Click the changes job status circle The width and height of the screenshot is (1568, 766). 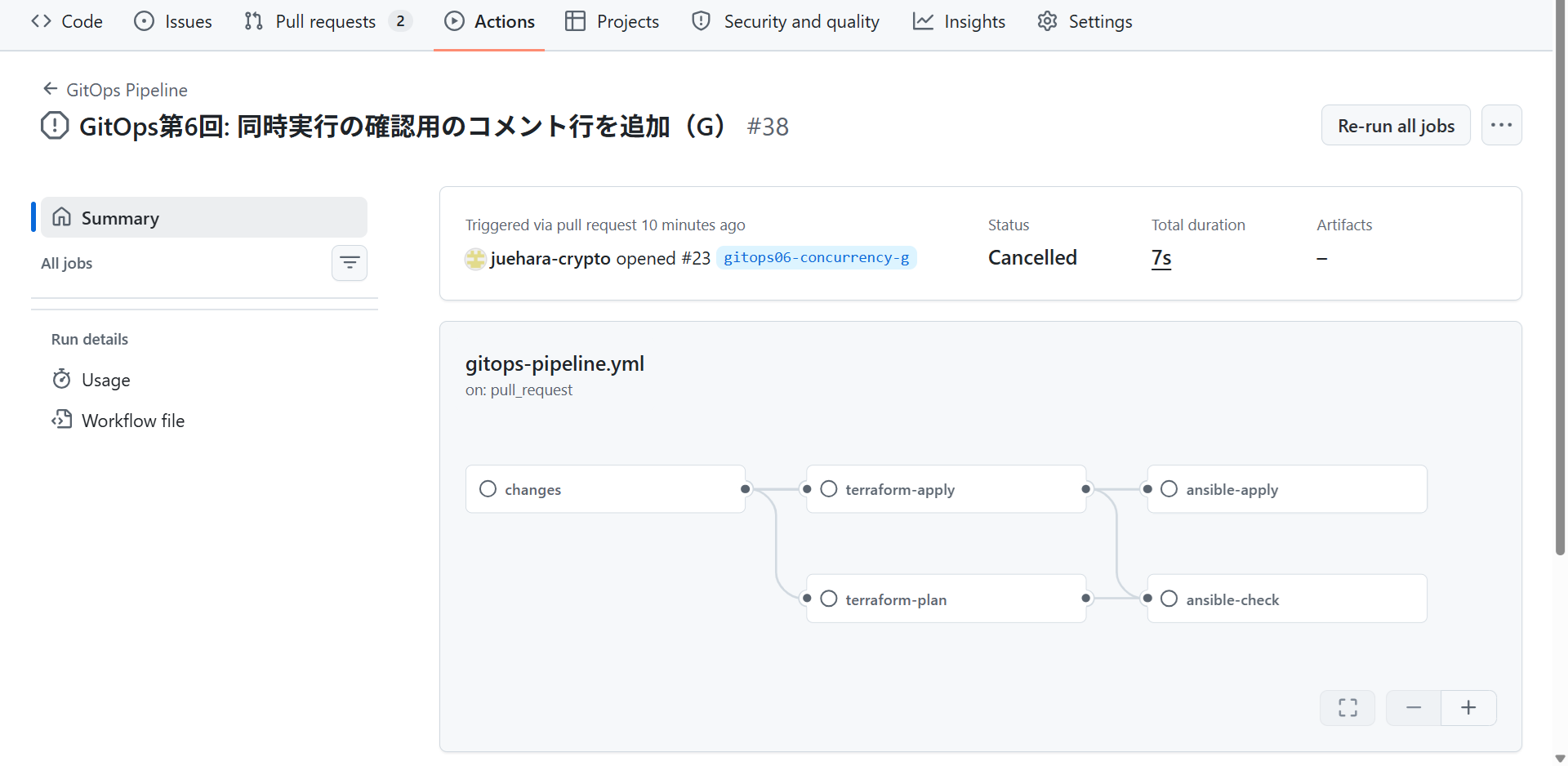pos(488,488)
